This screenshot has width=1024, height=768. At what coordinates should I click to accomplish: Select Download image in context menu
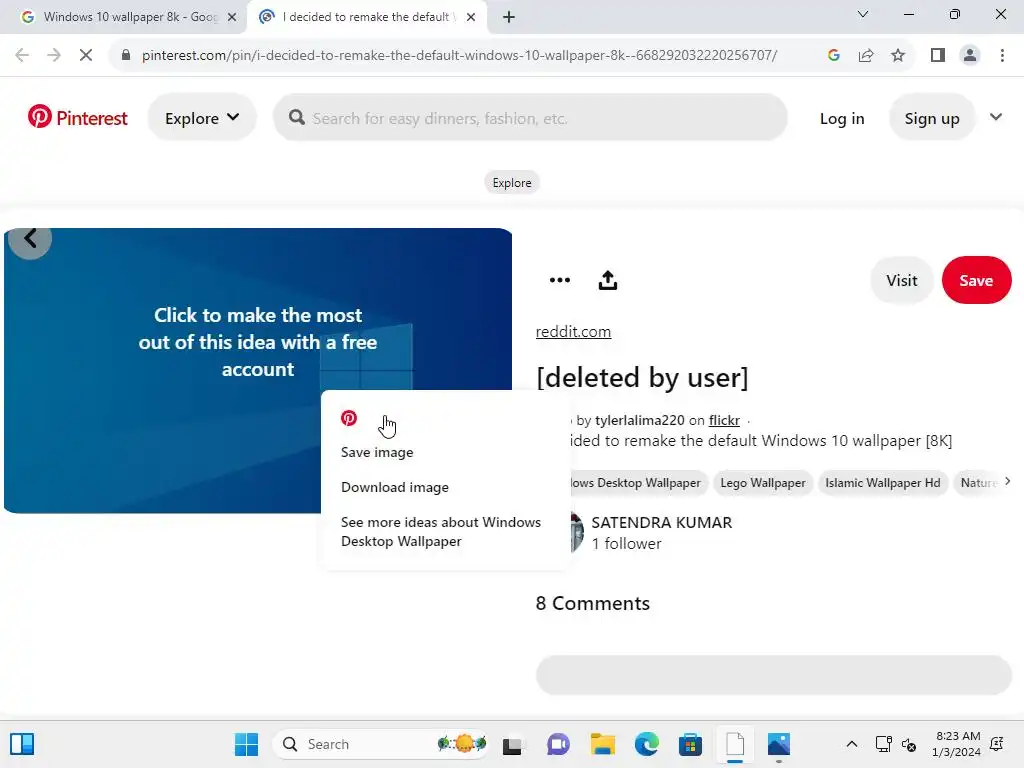tap(394, 487)
